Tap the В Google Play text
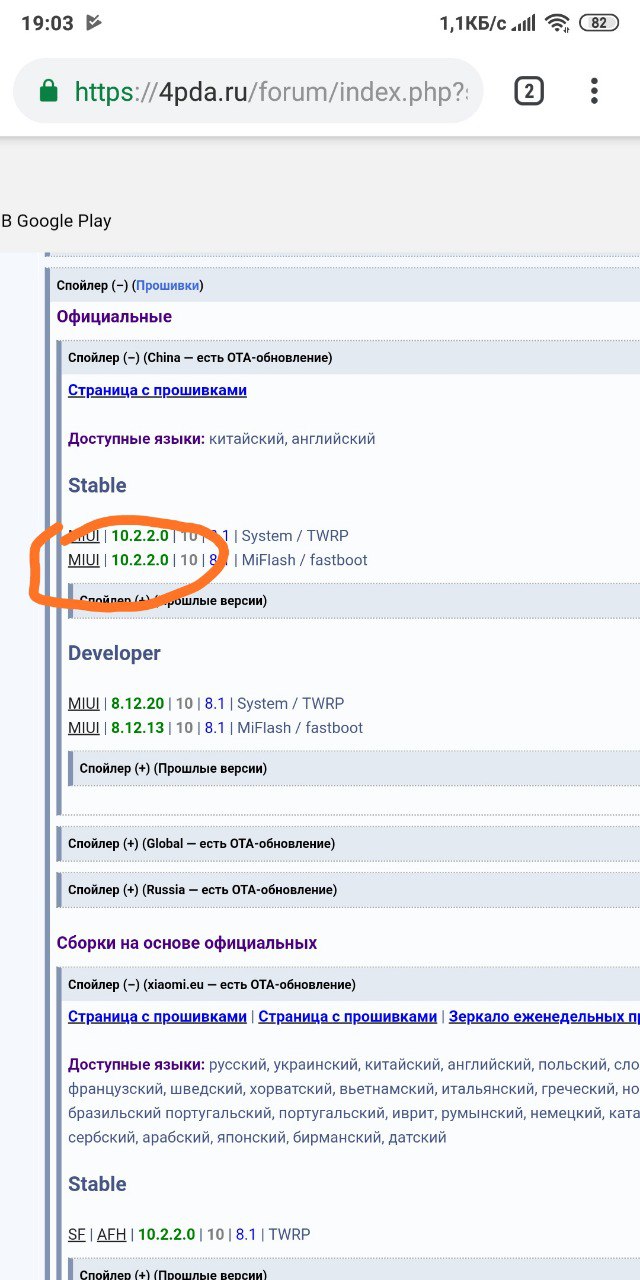The image size is (640, 1280). point(56,221)
